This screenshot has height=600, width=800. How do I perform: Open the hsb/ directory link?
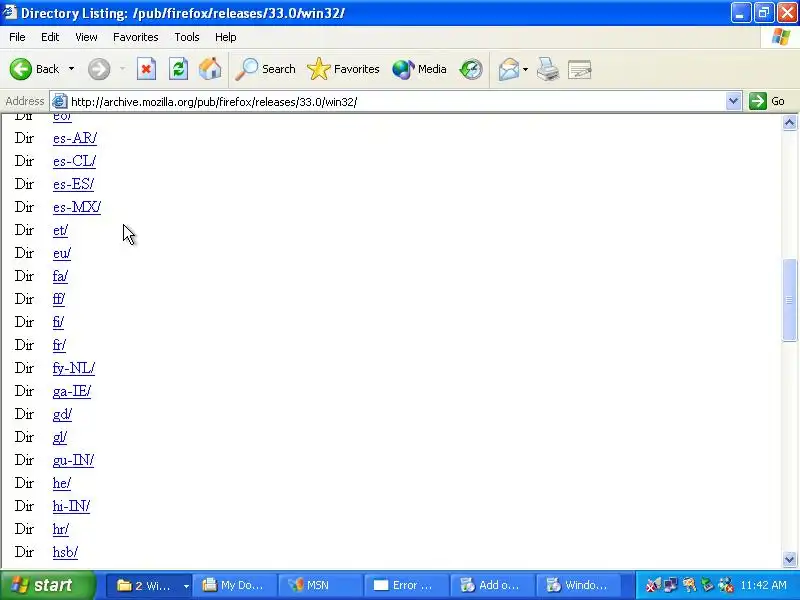(65, 552)
